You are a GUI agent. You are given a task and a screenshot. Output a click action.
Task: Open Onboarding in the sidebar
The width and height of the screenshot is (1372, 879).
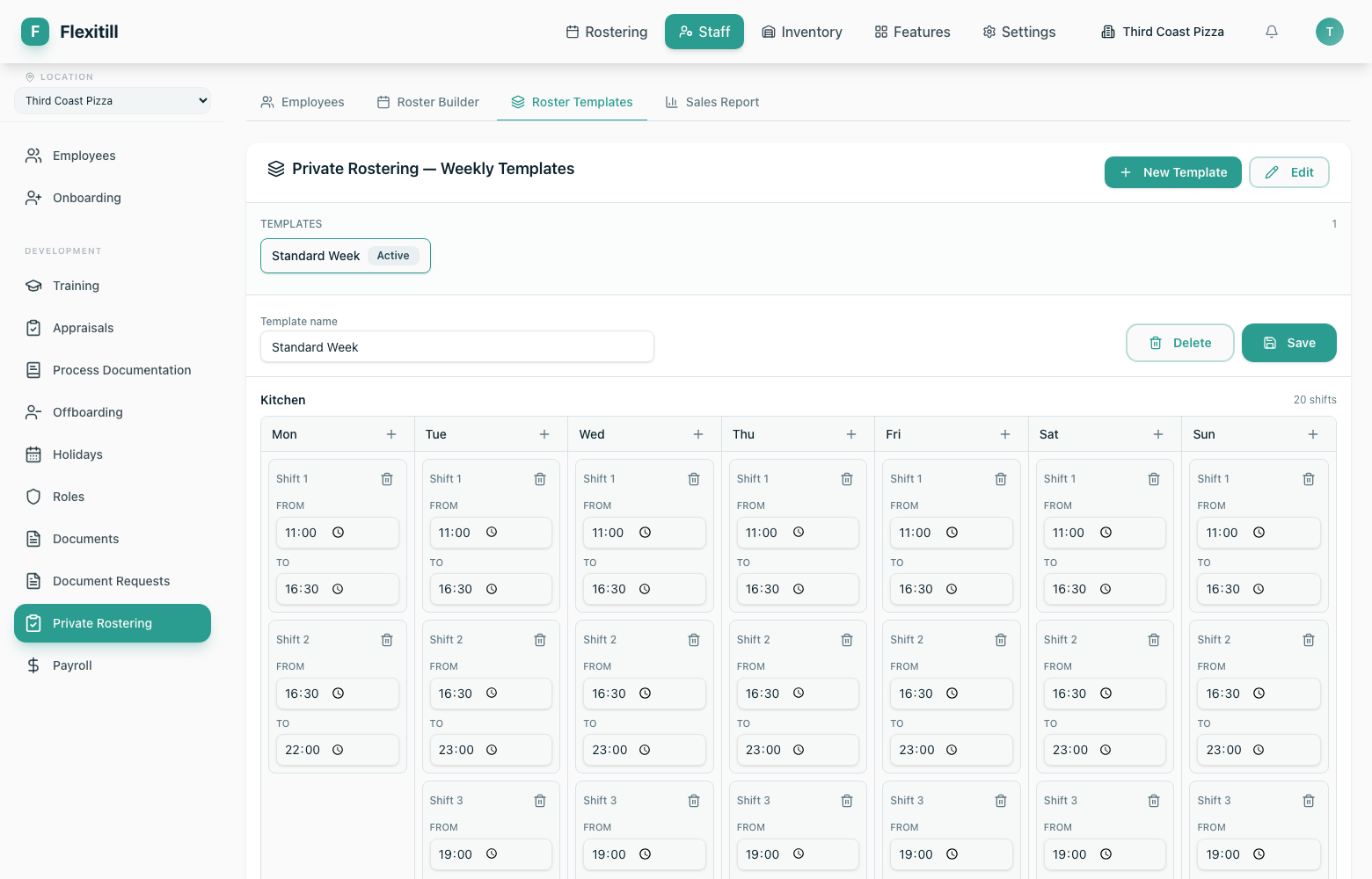[113, 198]
